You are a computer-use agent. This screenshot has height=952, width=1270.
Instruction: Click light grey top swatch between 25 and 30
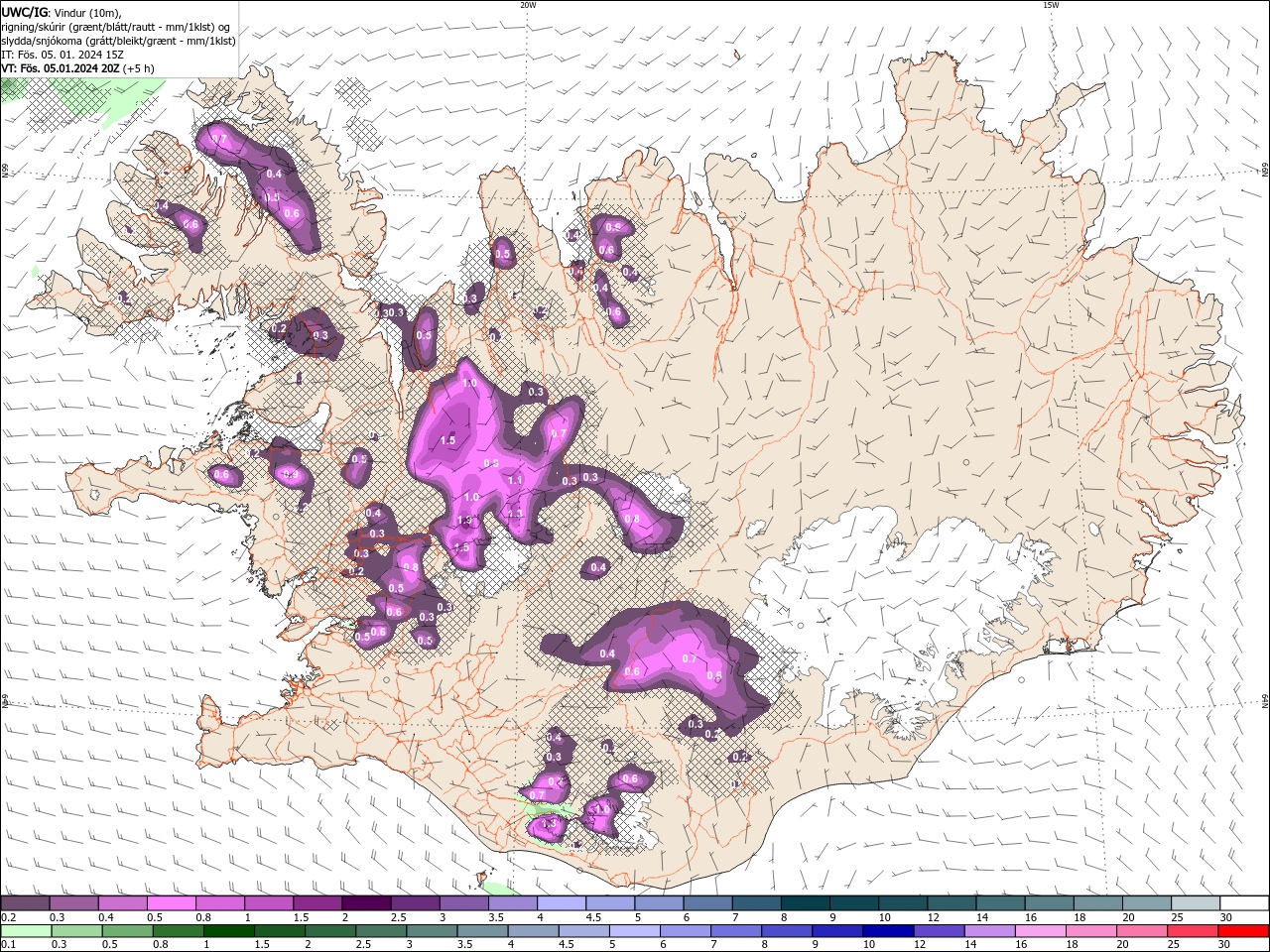[1196, 903]
